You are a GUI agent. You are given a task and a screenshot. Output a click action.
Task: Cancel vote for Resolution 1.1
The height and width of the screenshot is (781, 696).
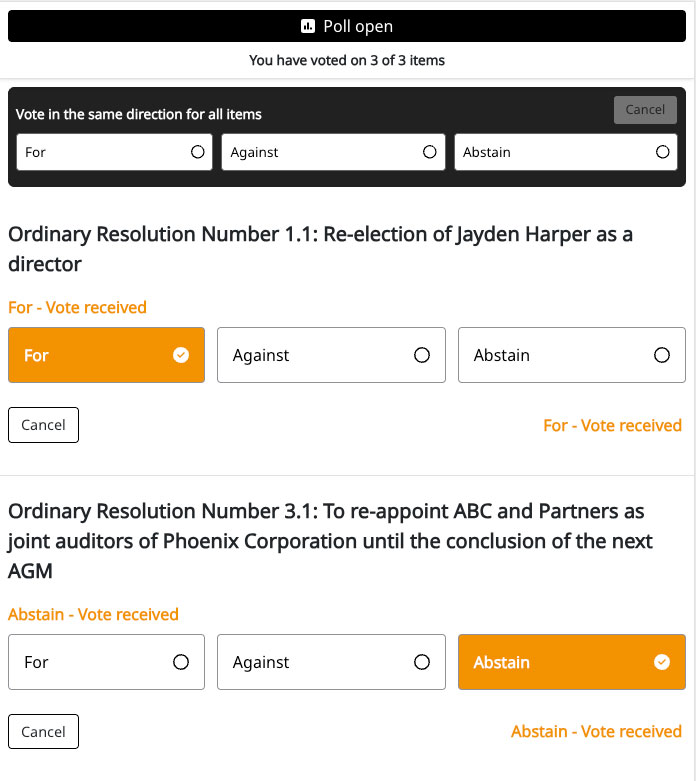(43, 425)
